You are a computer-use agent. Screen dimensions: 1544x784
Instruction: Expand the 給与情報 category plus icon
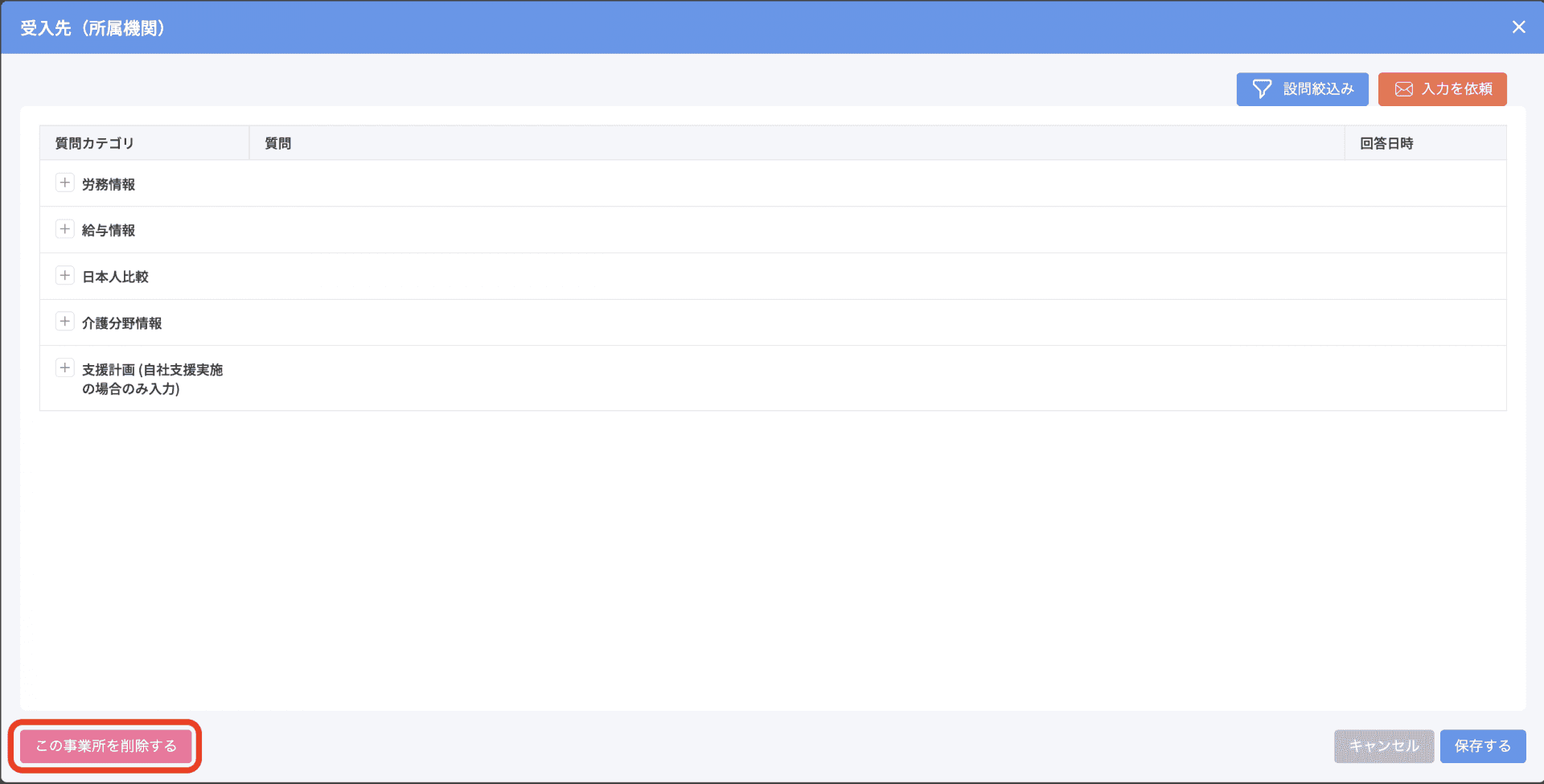[x=65, y=229]
